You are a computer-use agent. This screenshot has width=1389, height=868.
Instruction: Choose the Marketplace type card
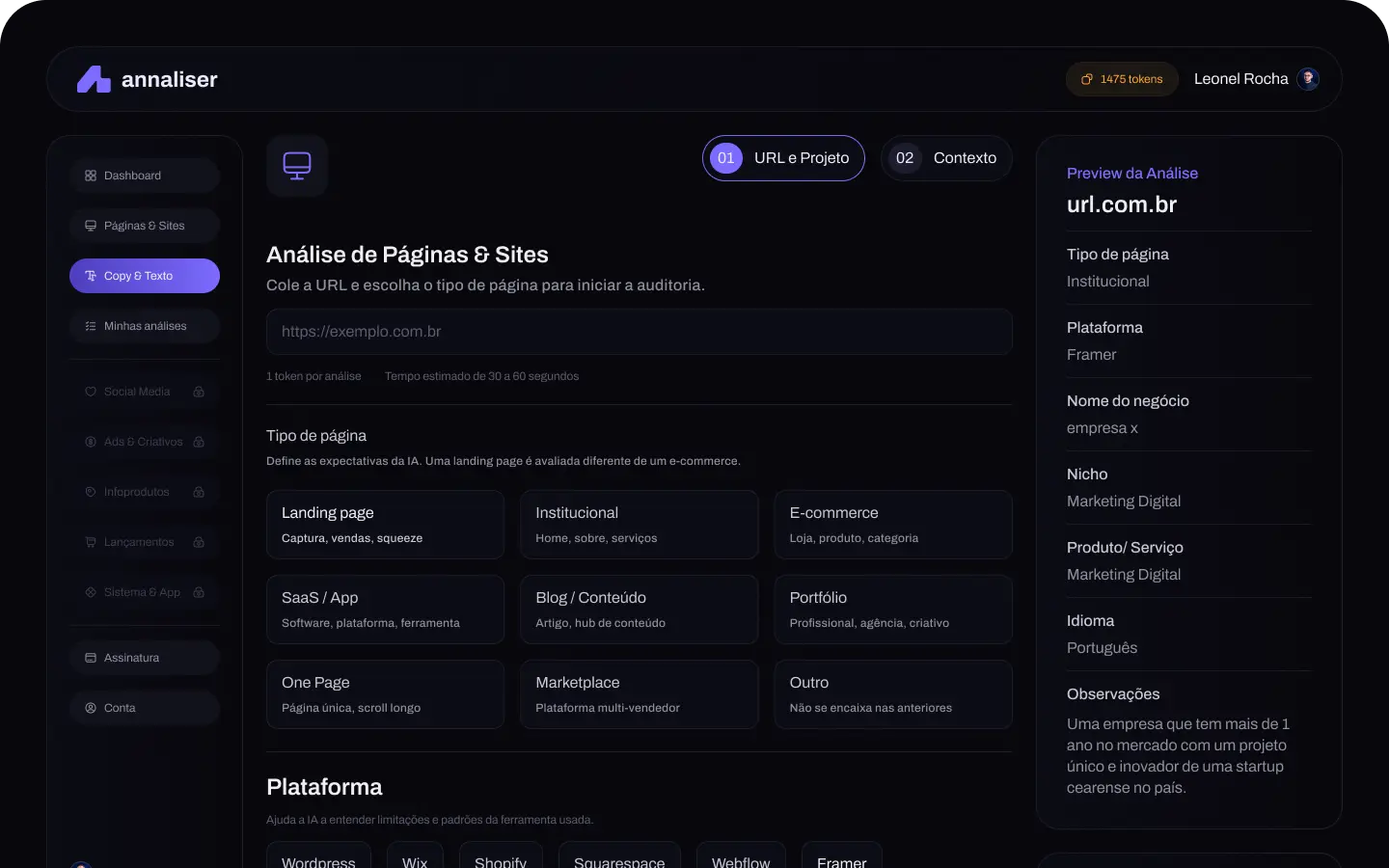640,694
